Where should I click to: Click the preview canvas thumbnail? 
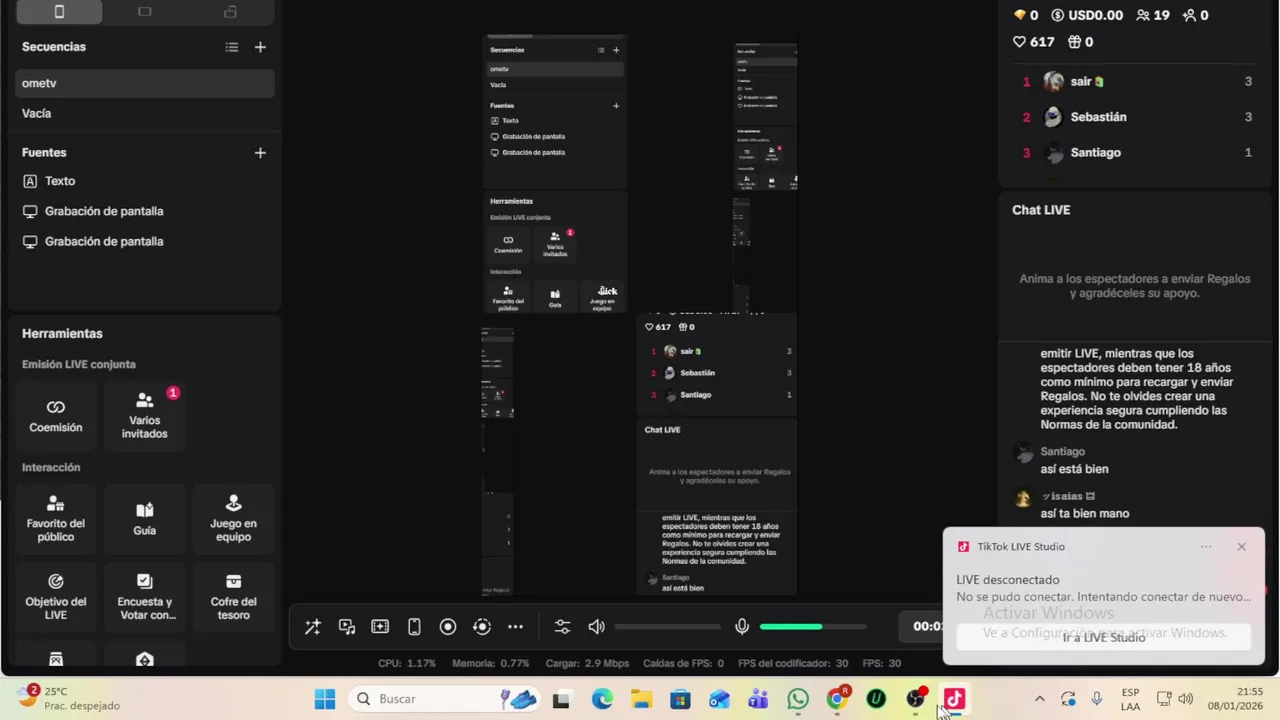tap(640, 315)
